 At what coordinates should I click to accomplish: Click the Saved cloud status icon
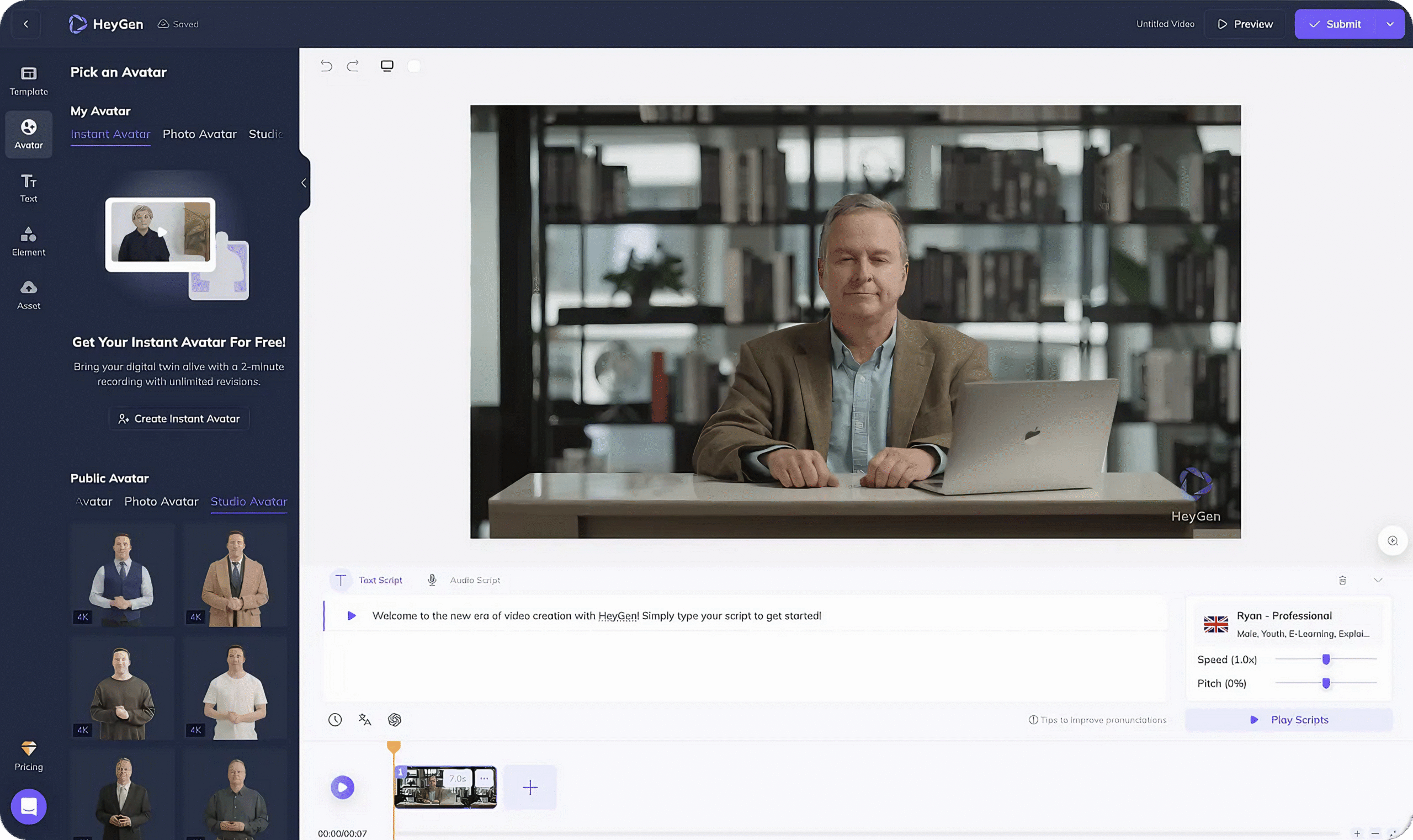163,24
